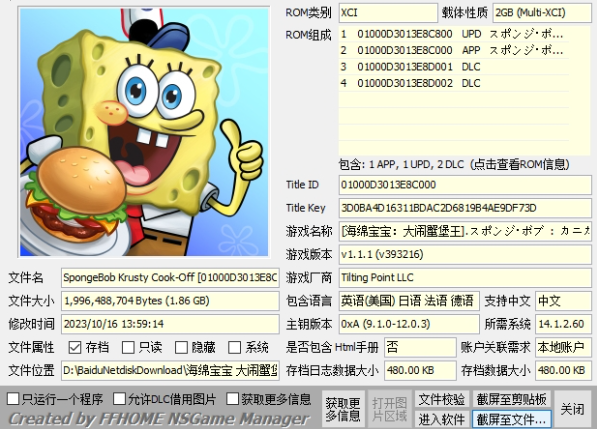Click the 点击查看ROM信息 summary link

(x=454, y=164)
